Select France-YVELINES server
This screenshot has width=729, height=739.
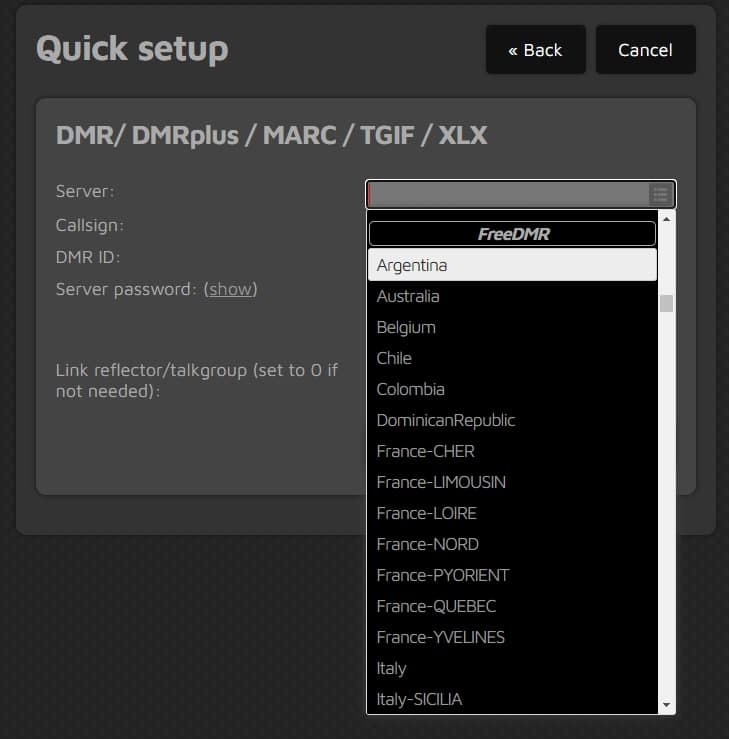click(512, 637)
